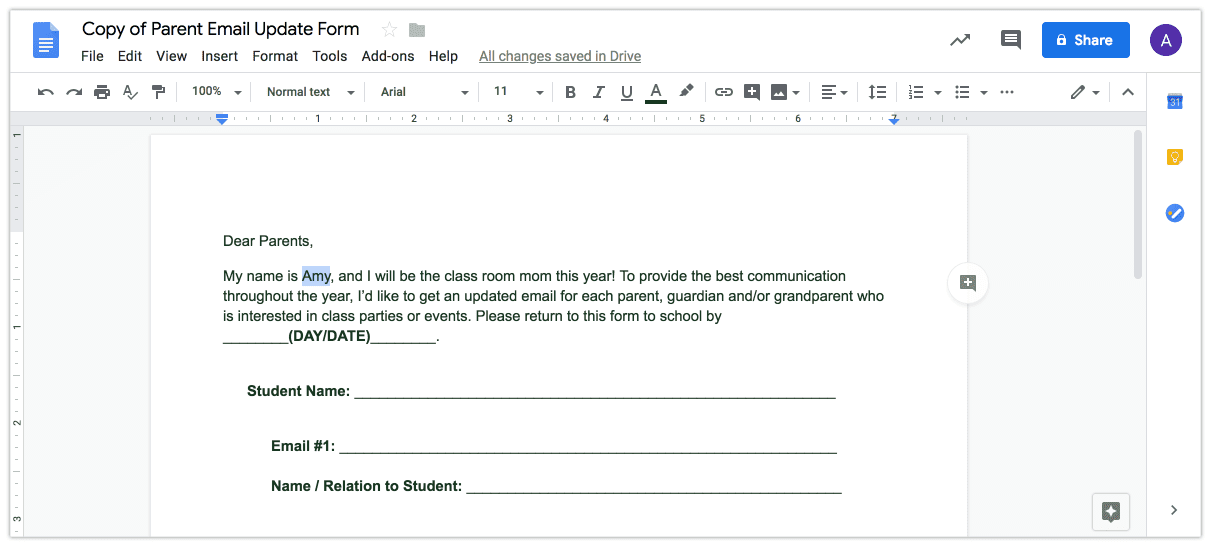Click 'Dear Parents,' greeting text

tap(268, 241)
